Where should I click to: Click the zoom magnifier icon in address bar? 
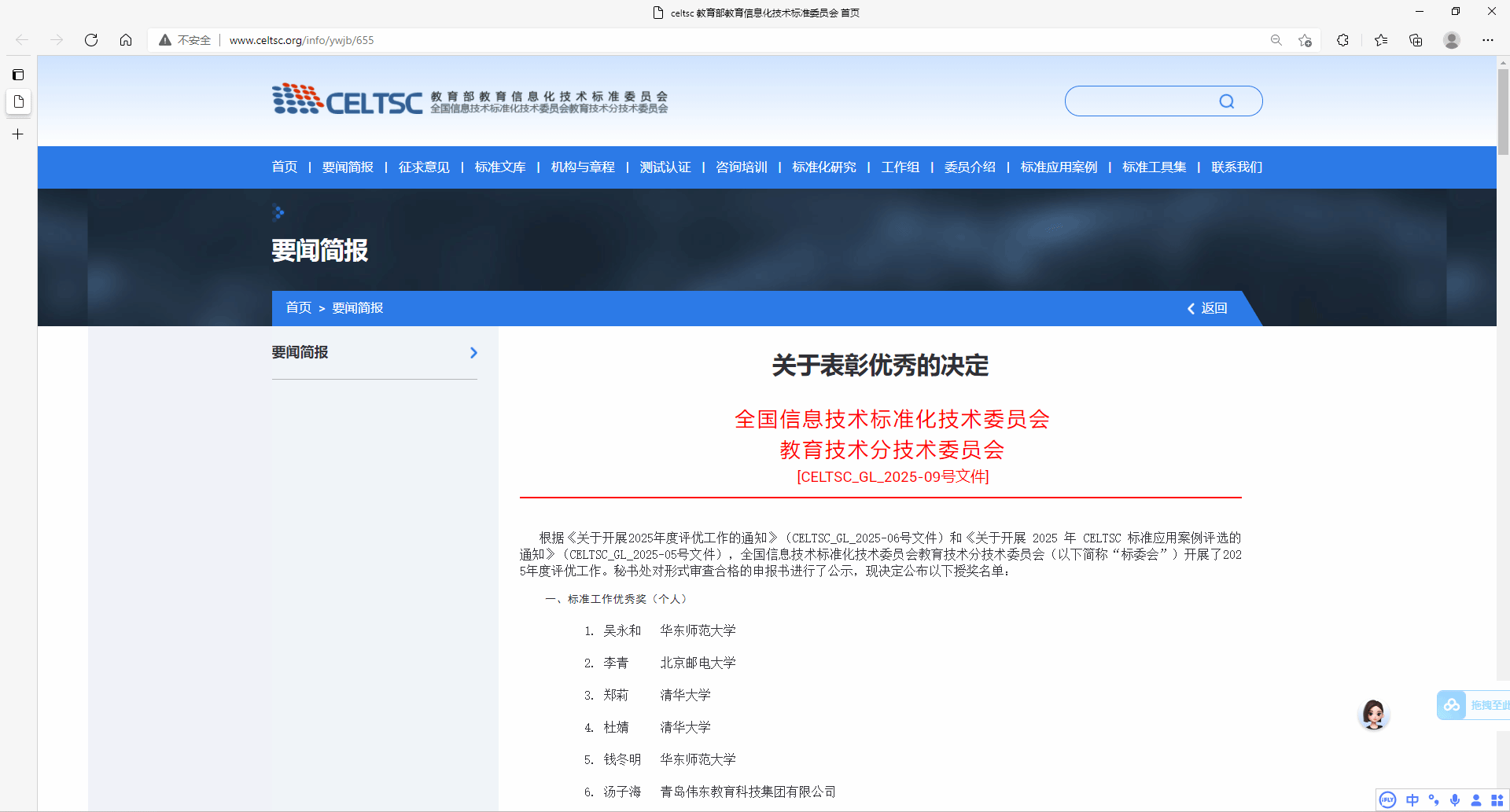click(x=1276, y=40)
